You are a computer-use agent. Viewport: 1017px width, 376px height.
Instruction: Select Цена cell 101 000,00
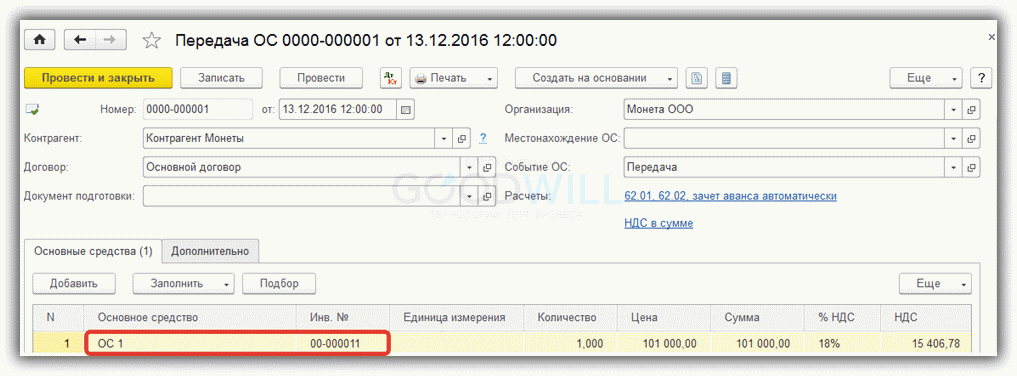(x=664, y=343)
